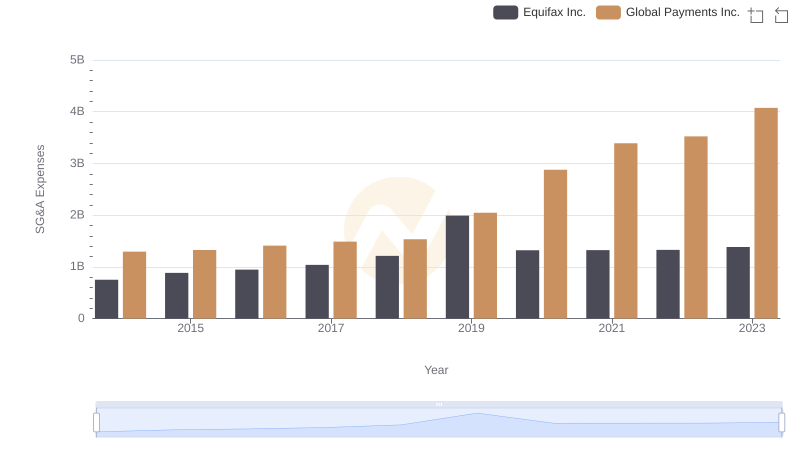The width and height of the screenshot is (800, 461).
Task: Click the 2023 x-axis label
Action: (x=752, y=328)
